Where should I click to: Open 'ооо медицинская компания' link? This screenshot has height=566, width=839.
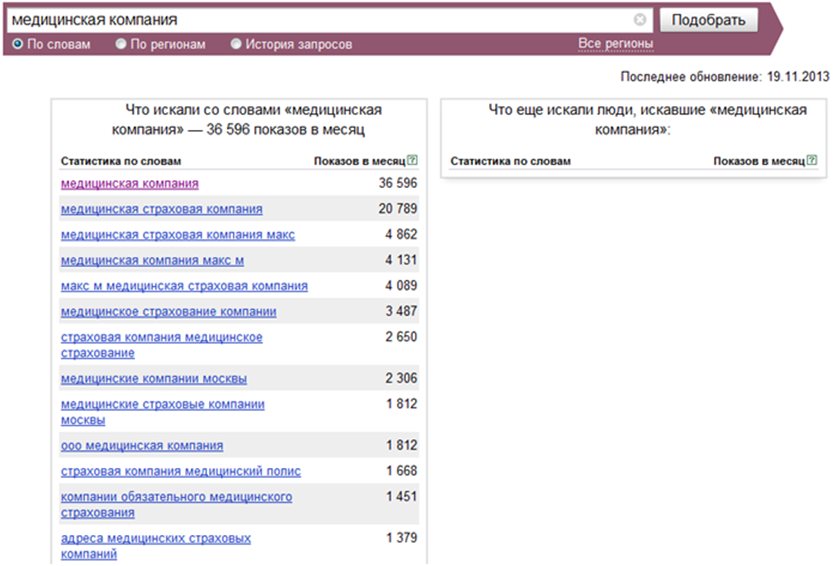point(142,446)
